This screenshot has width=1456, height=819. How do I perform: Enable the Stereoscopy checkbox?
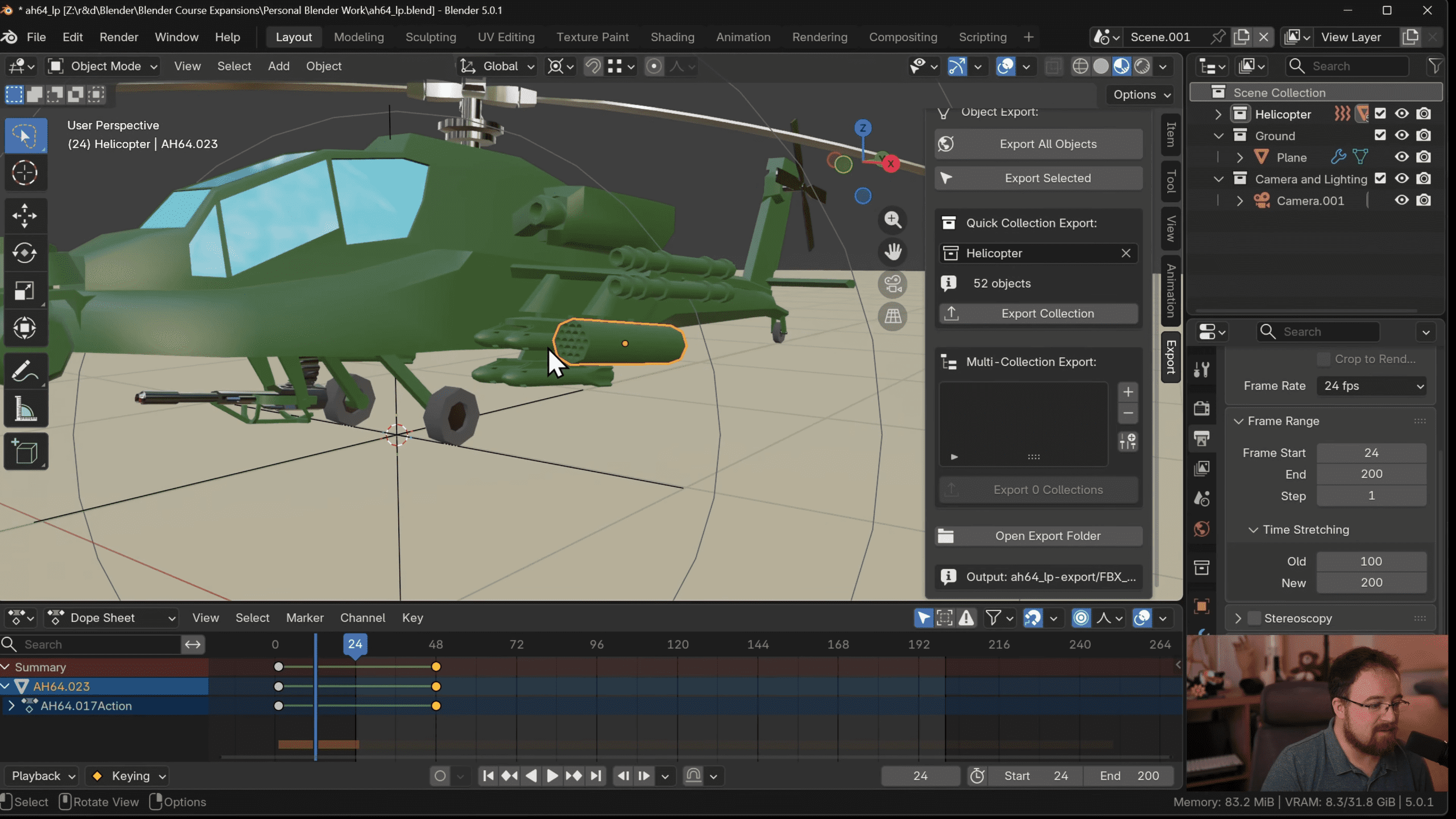1255,618
